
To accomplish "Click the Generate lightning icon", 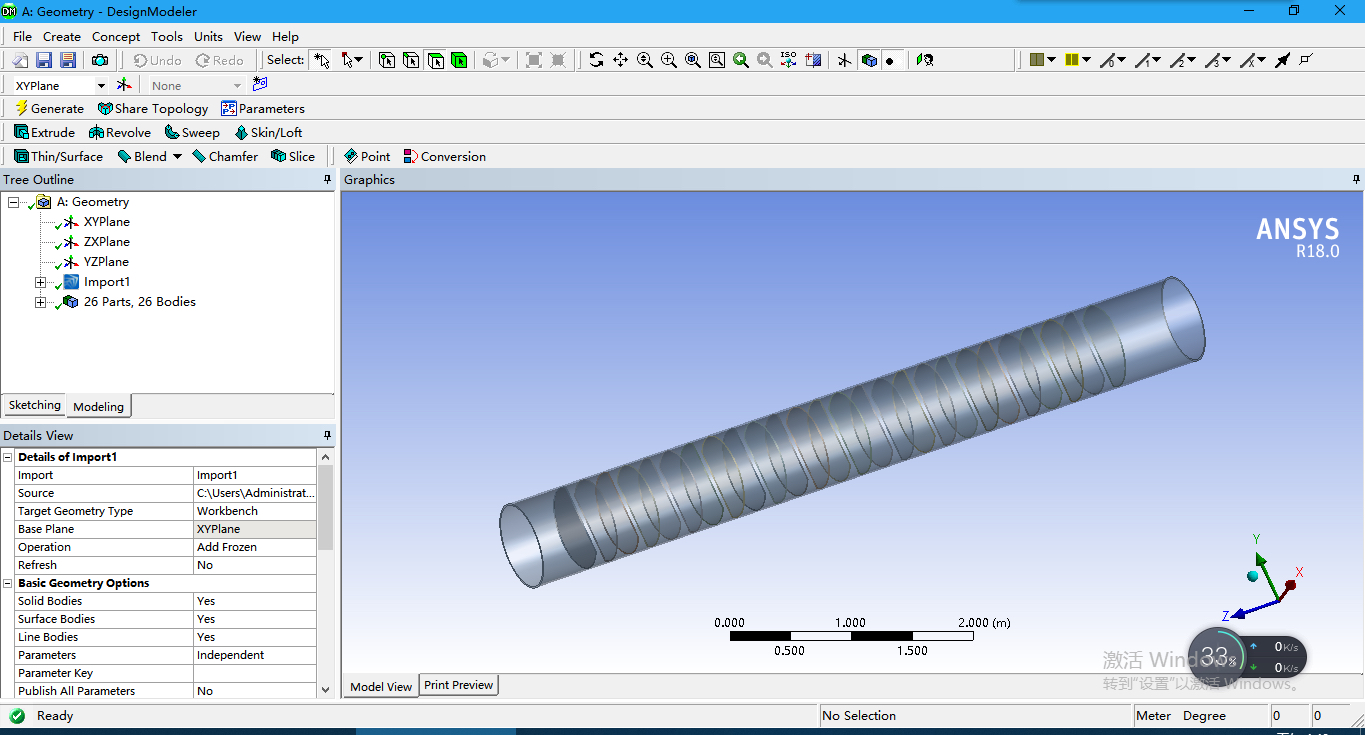I will (49, 108).
